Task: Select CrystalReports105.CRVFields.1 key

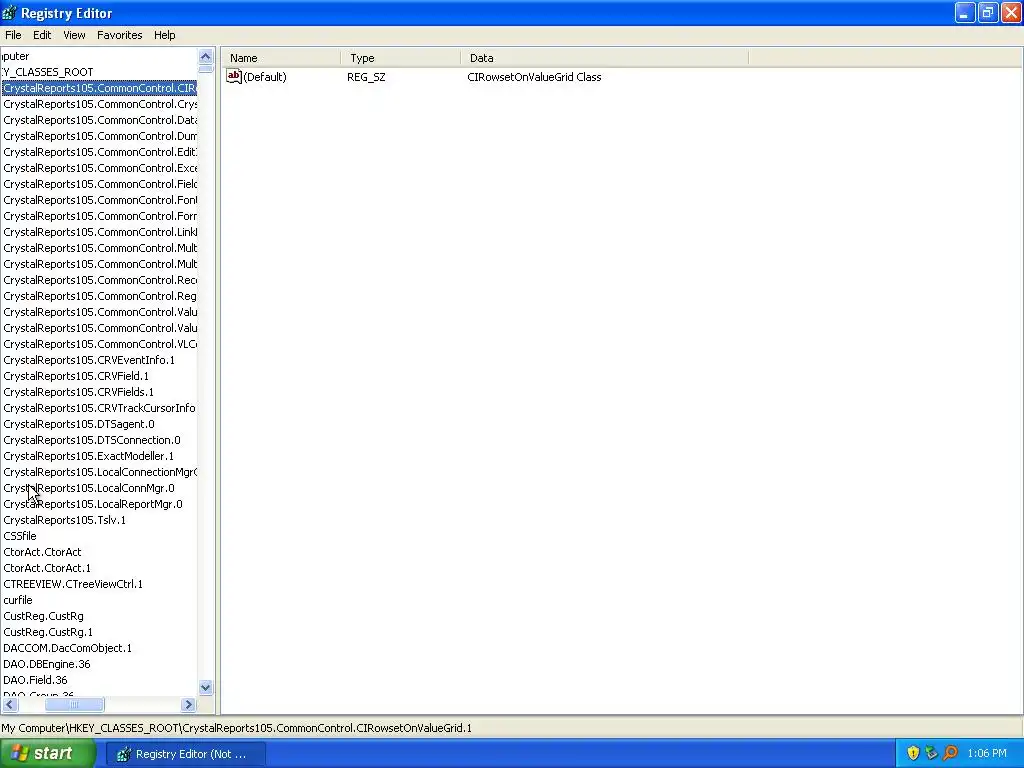Action: [78, 392]
